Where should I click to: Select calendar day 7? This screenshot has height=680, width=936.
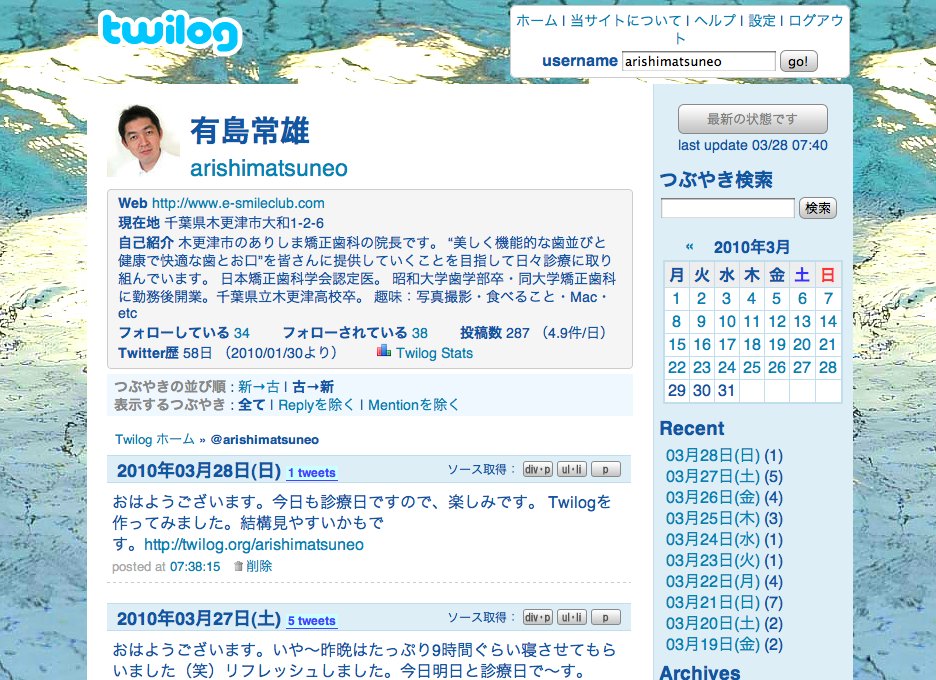828,299
